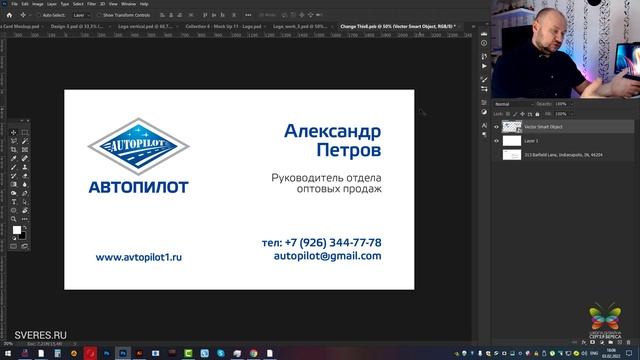Select the Dodge tool
The height and width of the screenshot is (360, 640).
(13, 193)
